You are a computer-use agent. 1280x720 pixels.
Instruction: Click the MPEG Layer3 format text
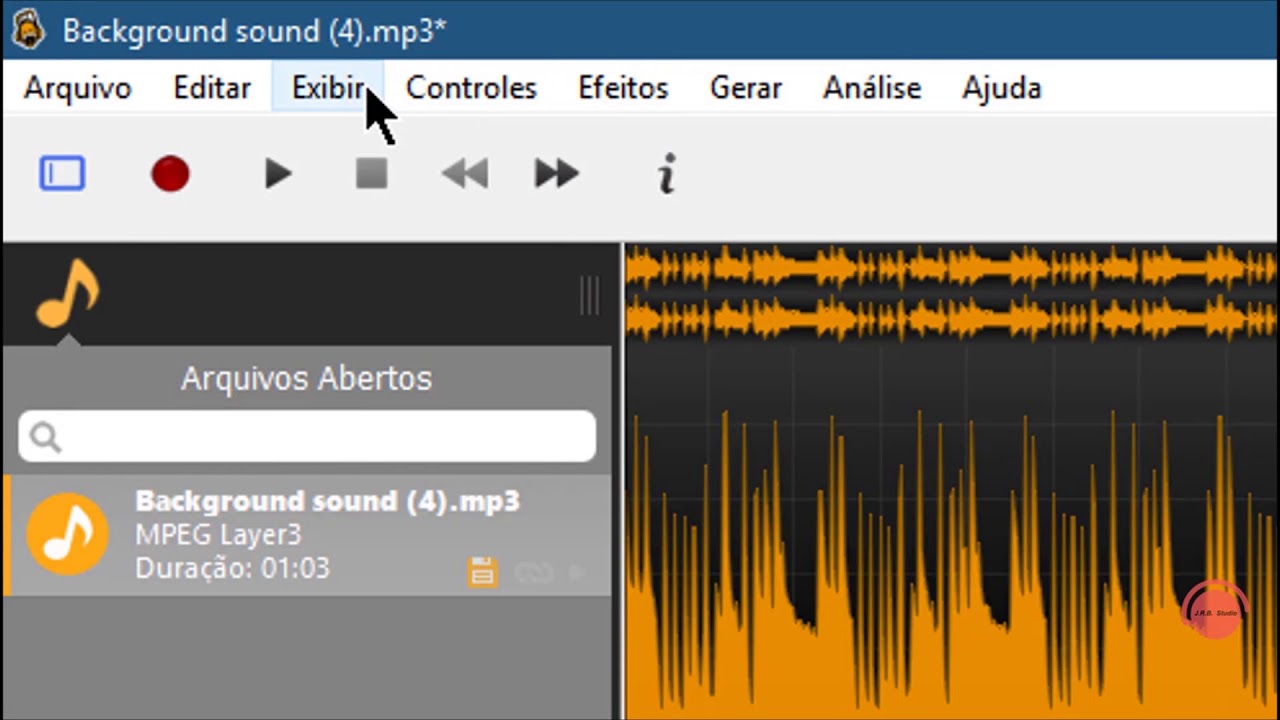click(218, 535)
